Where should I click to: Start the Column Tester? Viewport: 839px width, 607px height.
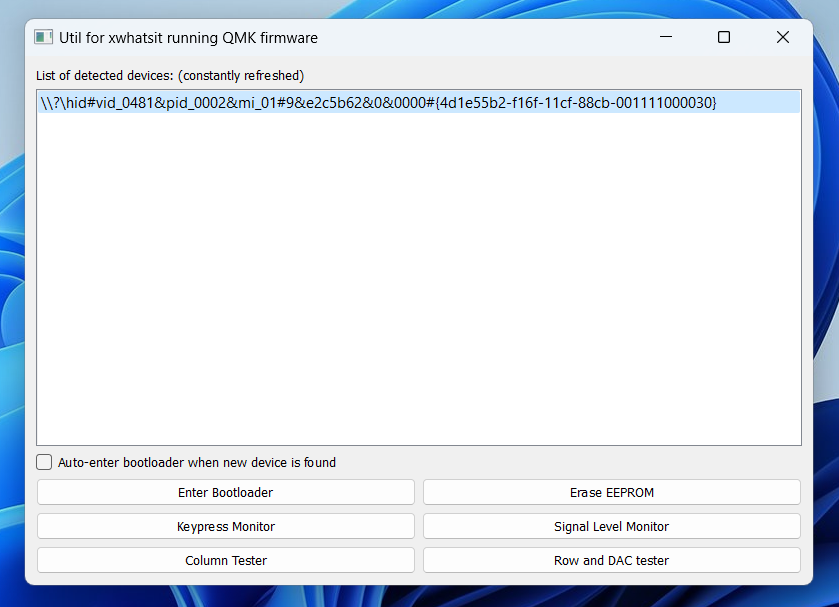(225, 560)
